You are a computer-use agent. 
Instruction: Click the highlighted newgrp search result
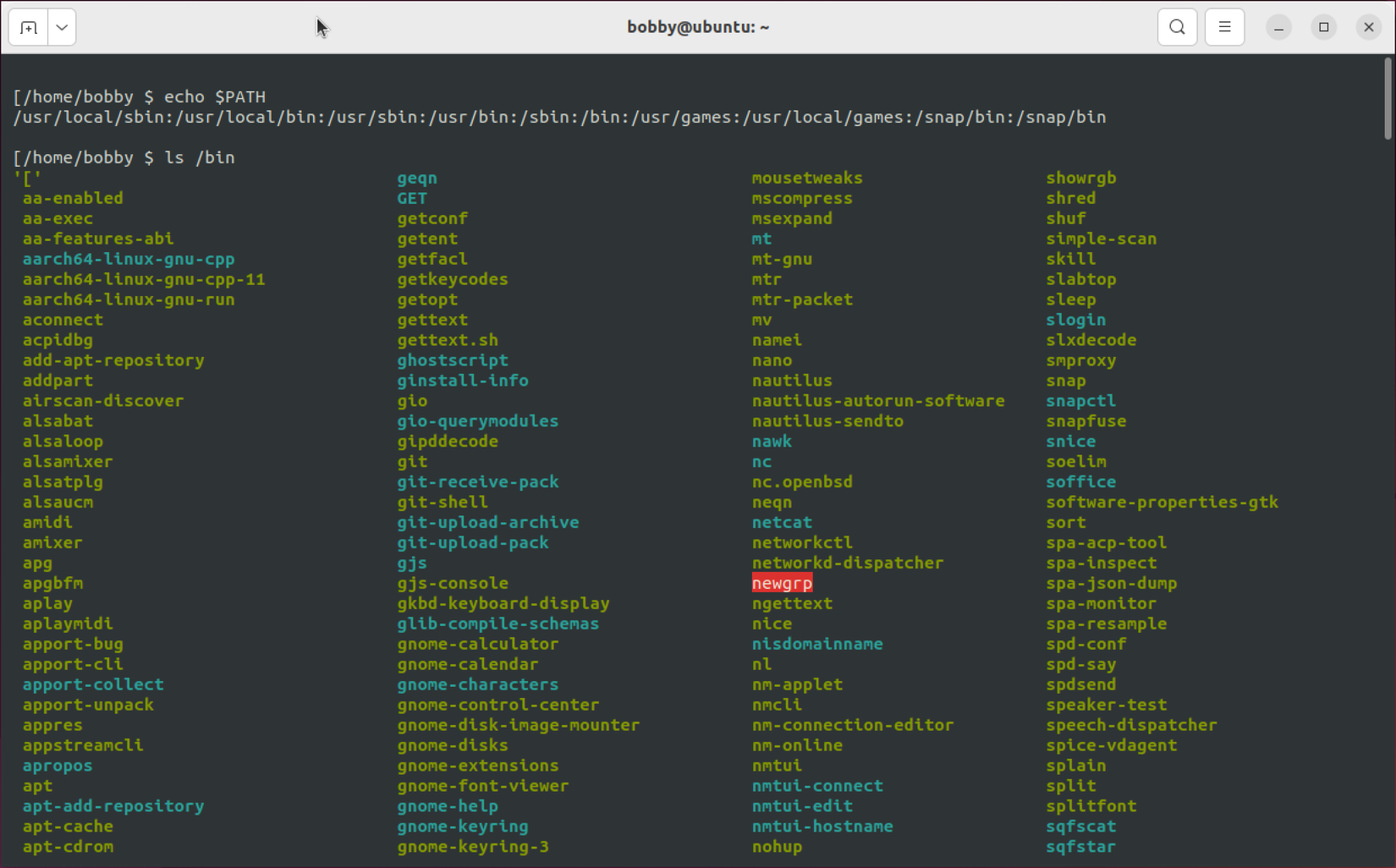coord(781,583)
